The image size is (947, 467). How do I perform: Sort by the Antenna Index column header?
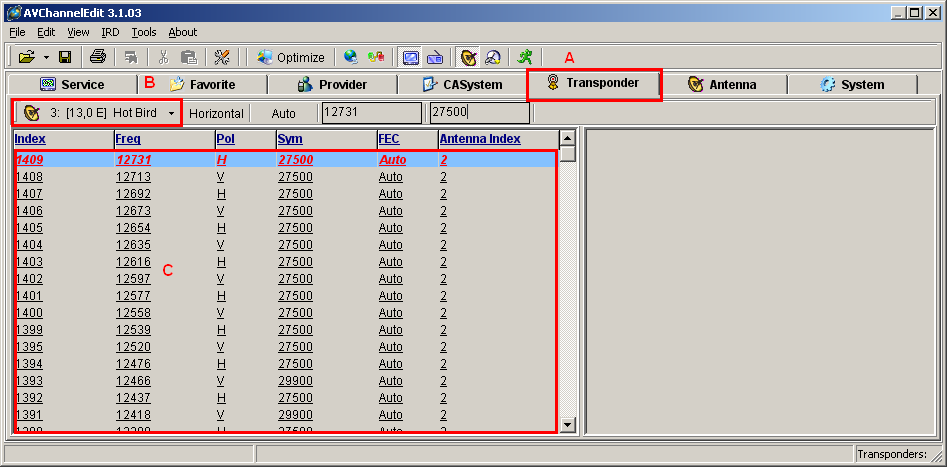[498, 139]
